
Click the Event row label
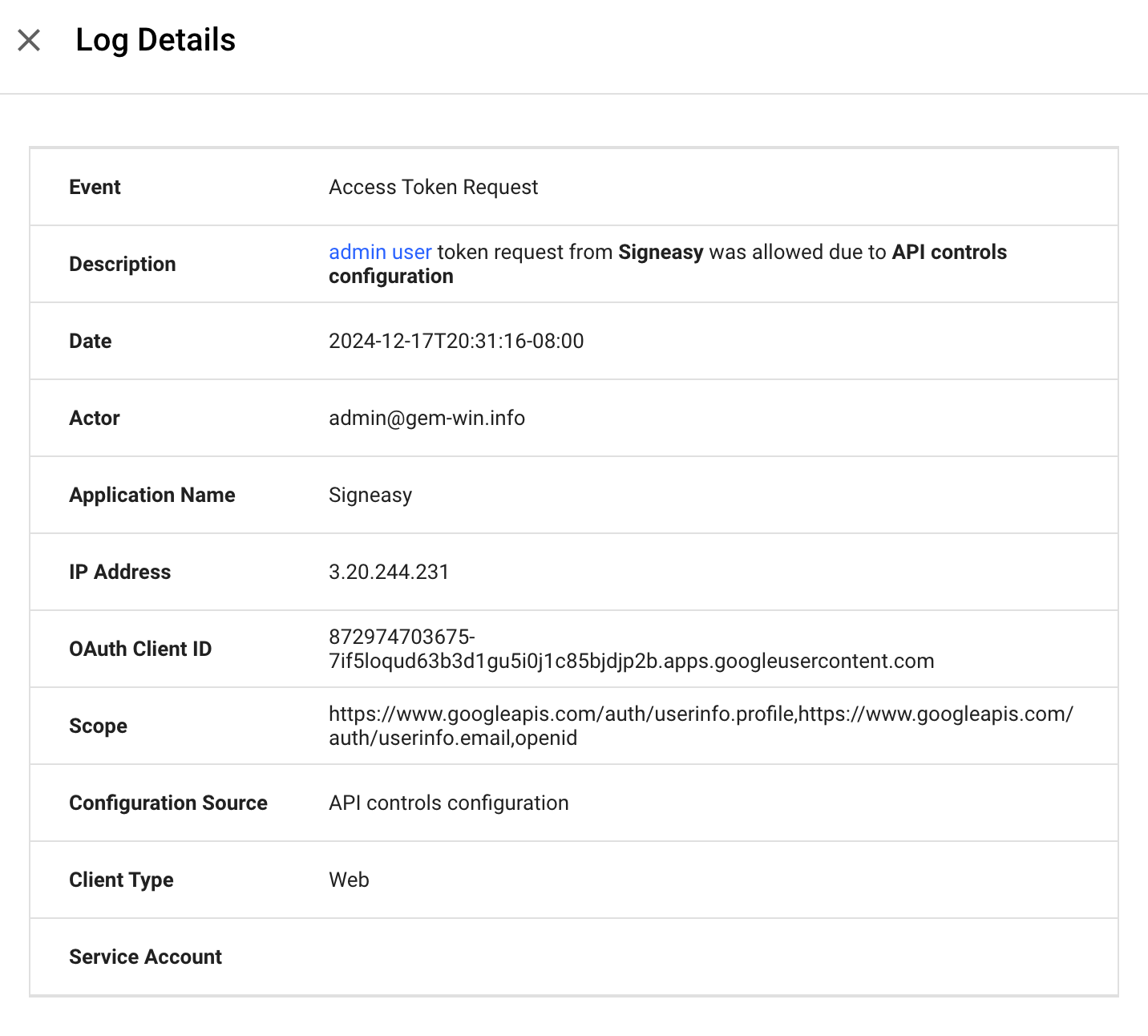(x=95, y=188)
